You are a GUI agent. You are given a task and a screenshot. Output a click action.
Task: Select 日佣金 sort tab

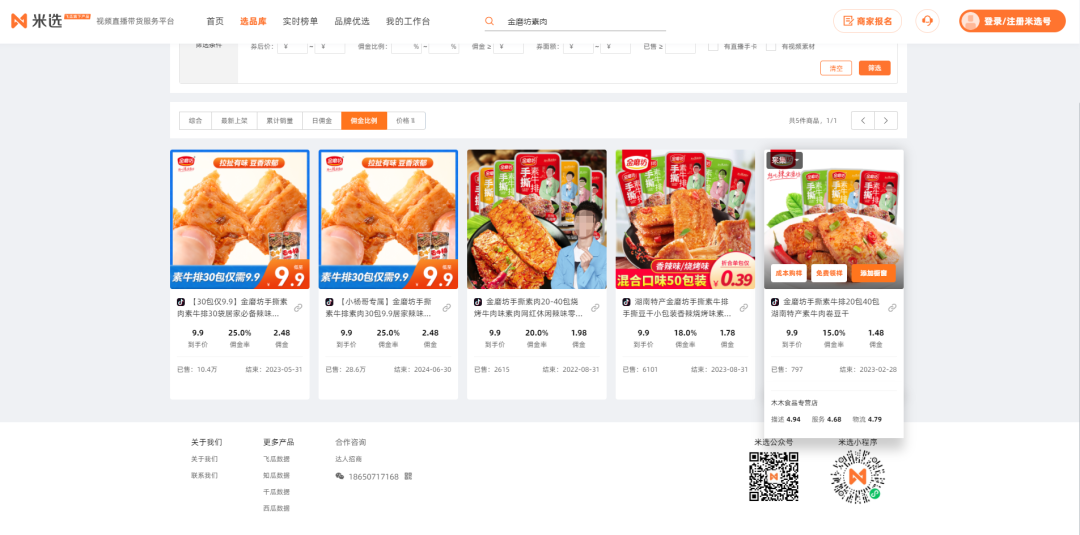point(322,120)
